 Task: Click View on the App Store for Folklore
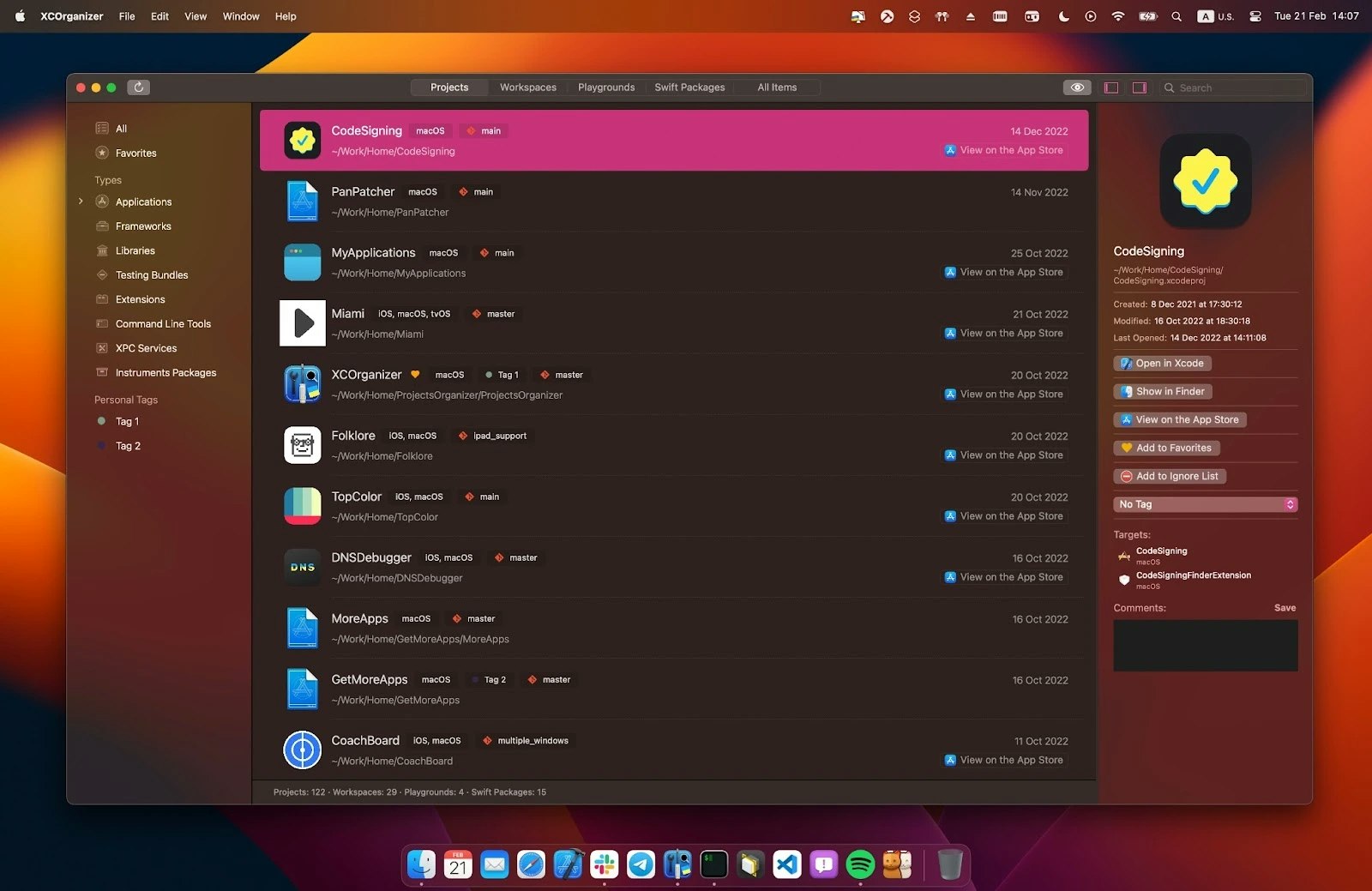pyautogui.click(x=1003, y=455)
